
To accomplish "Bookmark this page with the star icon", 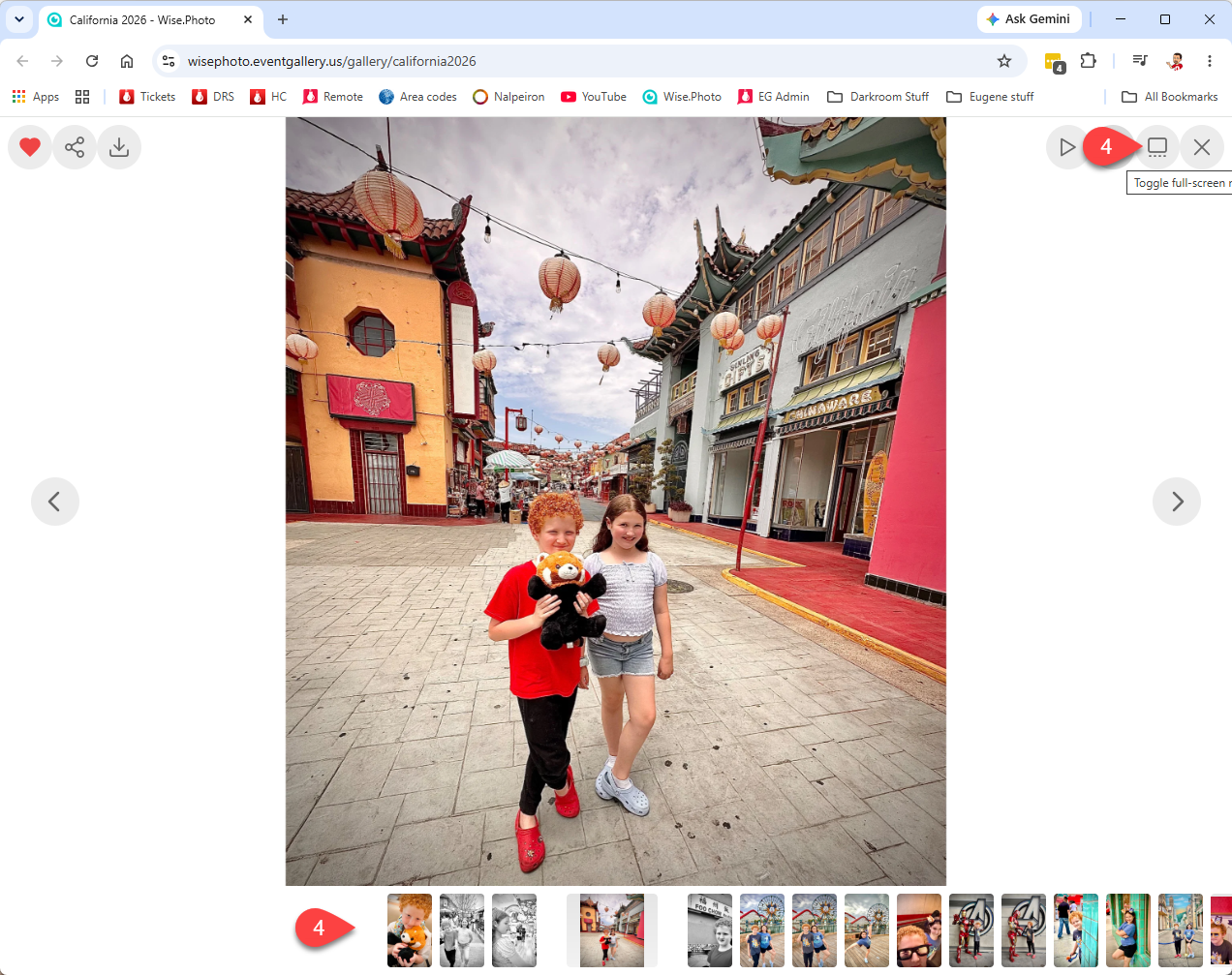I will point(1004,61).
